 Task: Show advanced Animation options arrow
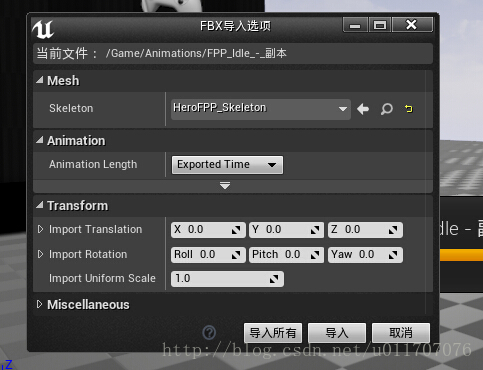pyautogui.click(x=225, y=186)
